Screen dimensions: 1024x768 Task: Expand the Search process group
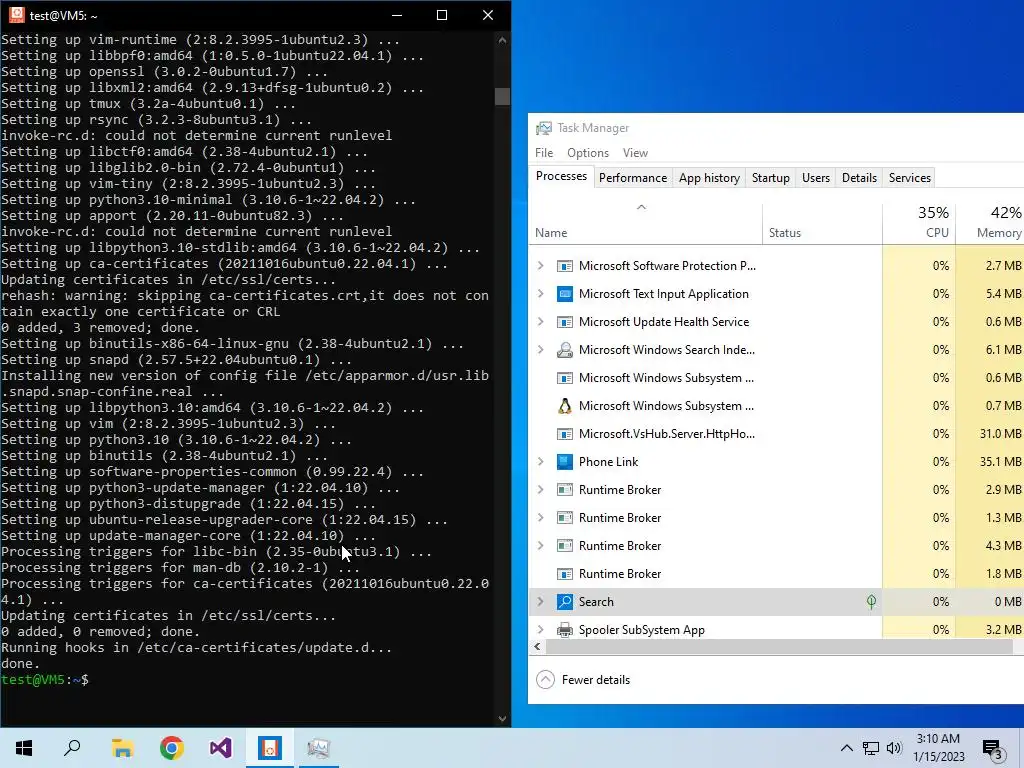[541, 602]
